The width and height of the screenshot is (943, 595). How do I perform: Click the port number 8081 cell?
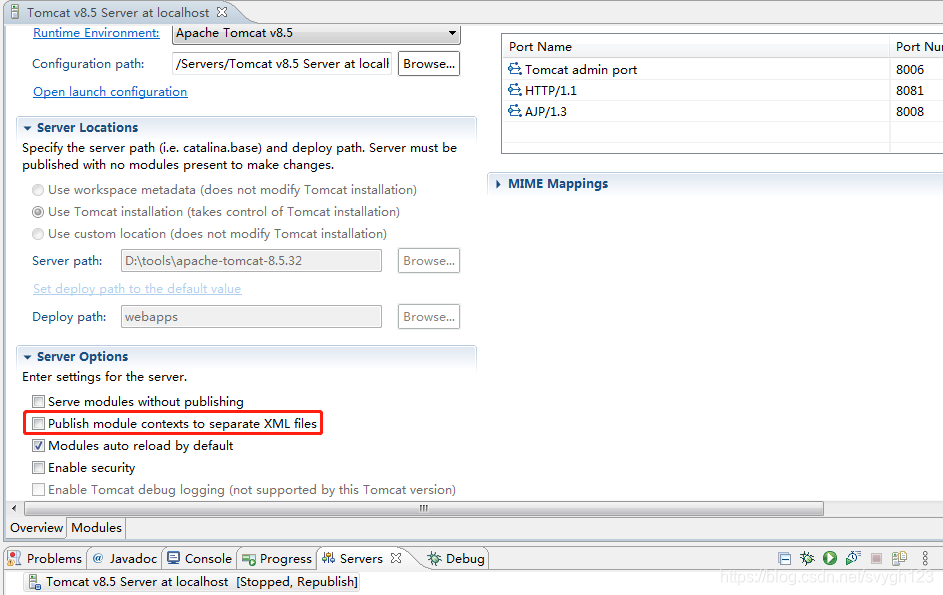point(910,90)
